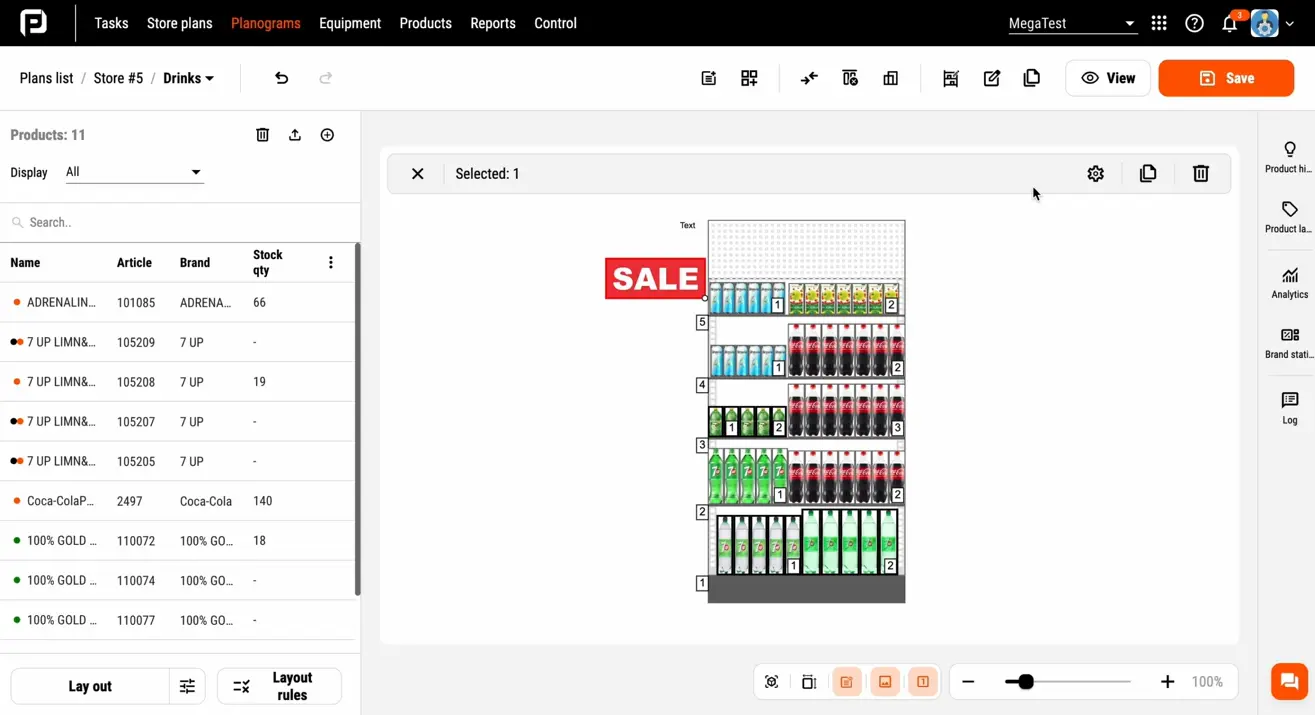This screenshot has width=1315, height=715.
Task: Click the copy planogram icon near Save
Action: 1031,77
